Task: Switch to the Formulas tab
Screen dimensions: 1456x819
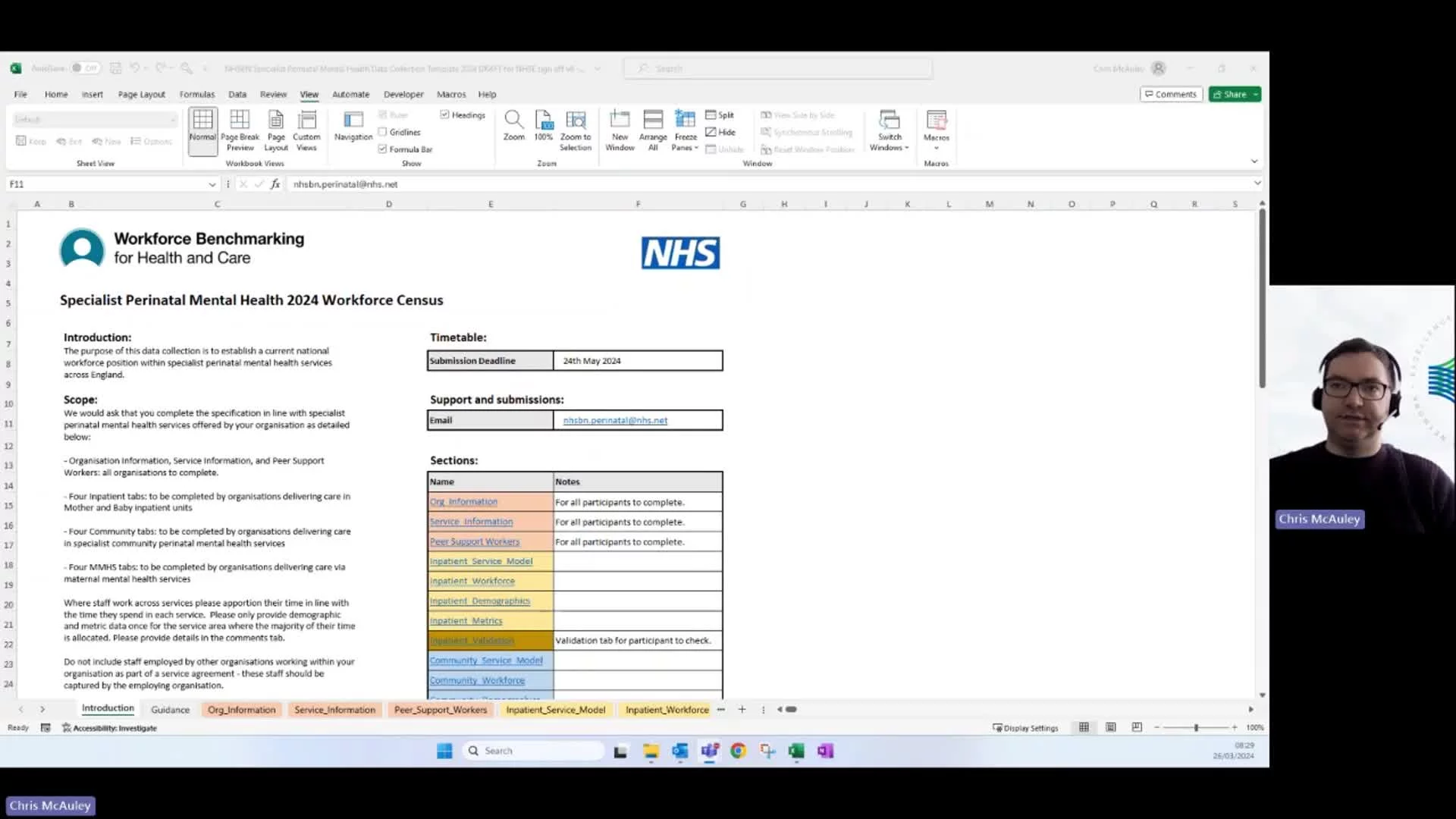Action: click(197, 95)
